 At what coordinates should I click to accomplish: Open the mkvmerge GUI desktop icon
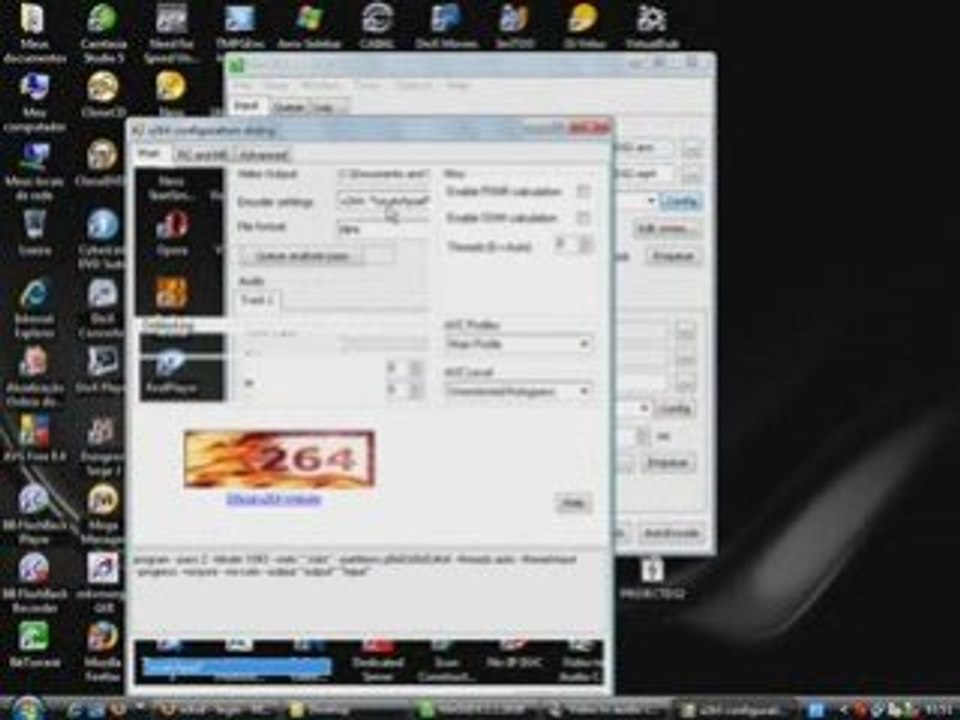click(x=102, y=583)
